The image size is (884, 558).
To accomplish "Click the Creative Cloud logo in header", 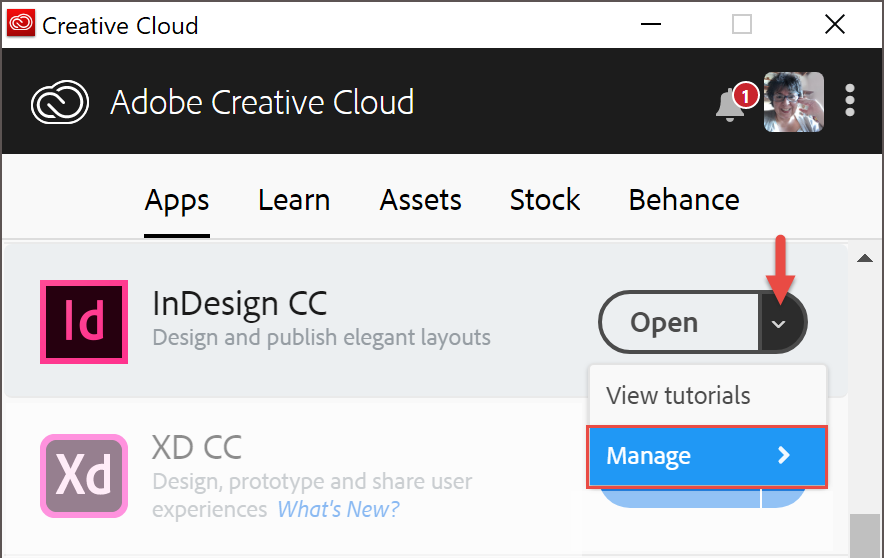I will point(62,102).
